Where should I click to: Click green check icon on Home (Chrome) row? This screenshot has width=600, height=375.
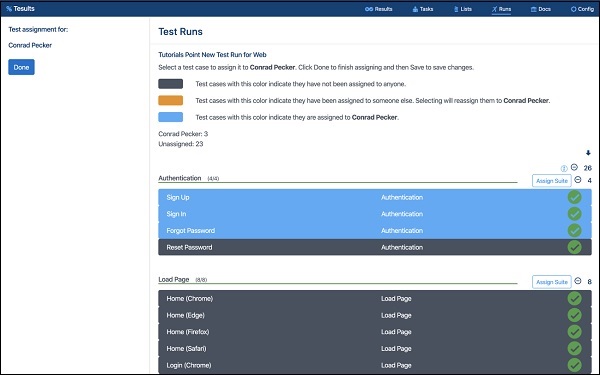click(574, 298)
